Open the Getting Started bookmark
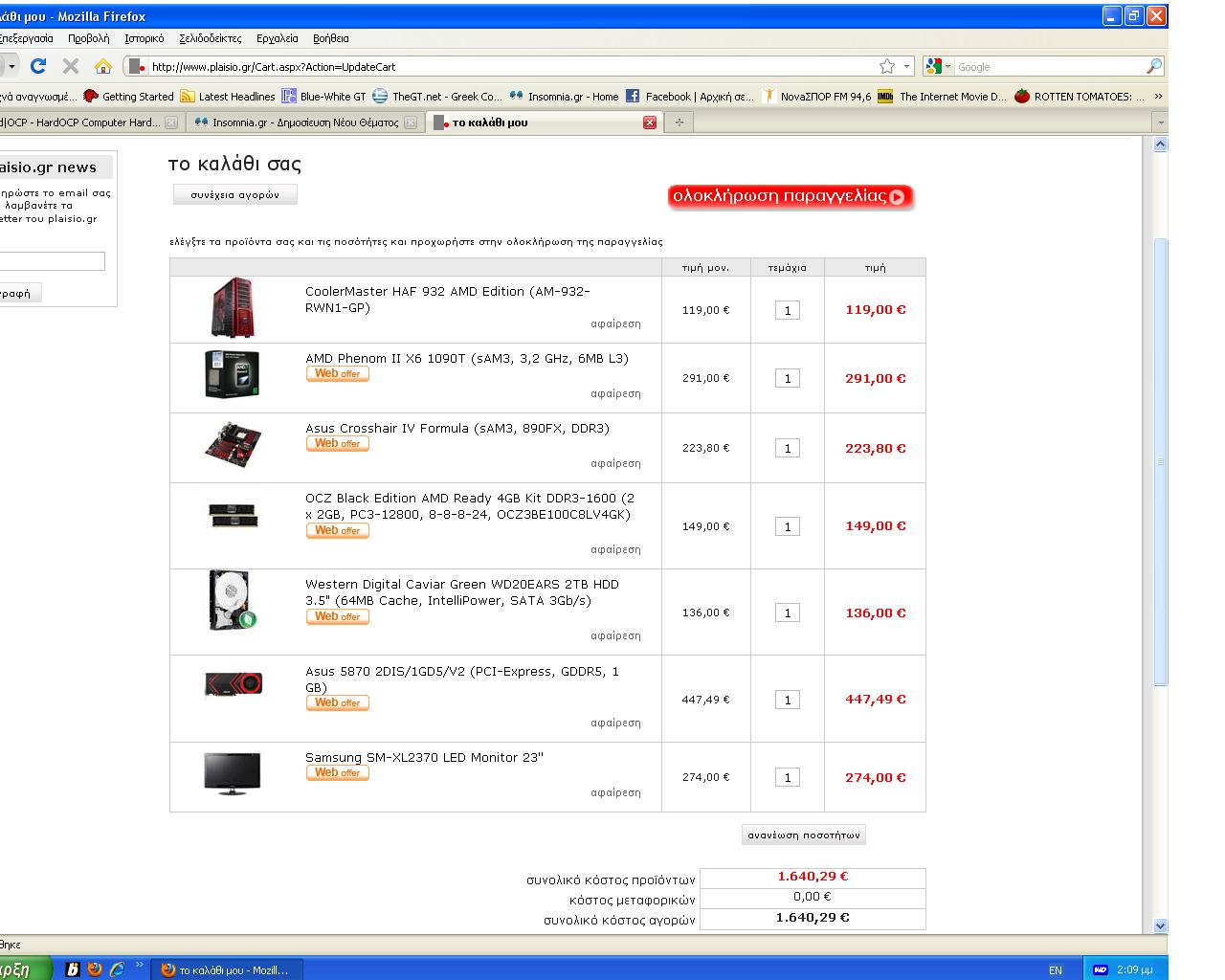The width and height of the screenshot is (1225, 980). [x=128, y=96]
